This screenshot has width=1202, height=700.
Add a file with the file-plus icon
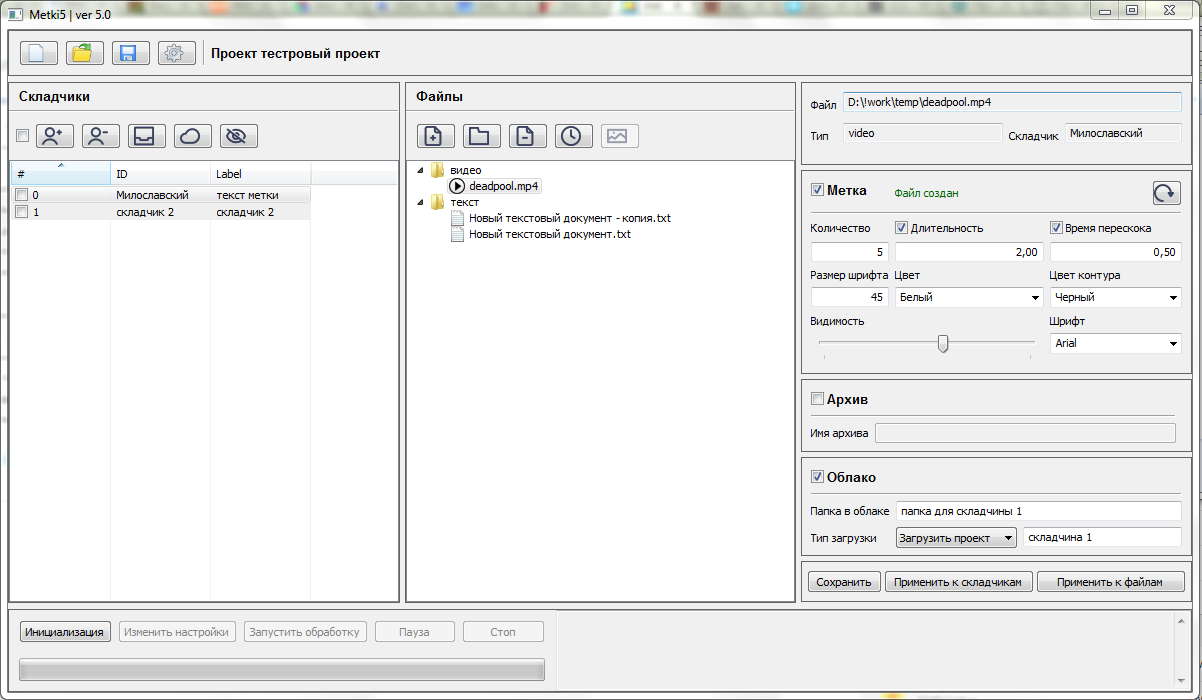tap(435, 136)
